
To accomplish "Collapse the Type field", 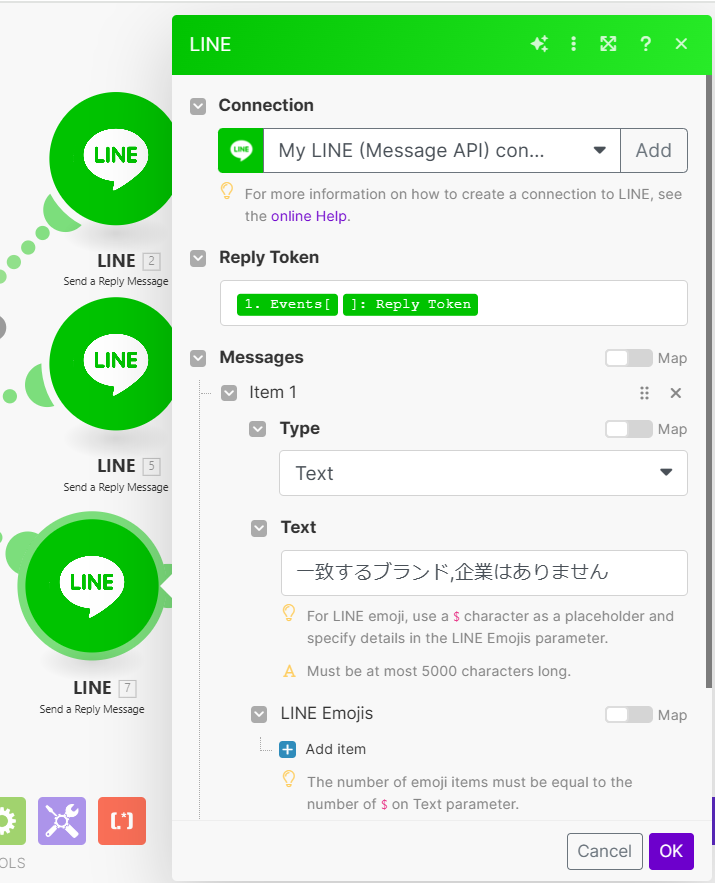I will point(258,429).
